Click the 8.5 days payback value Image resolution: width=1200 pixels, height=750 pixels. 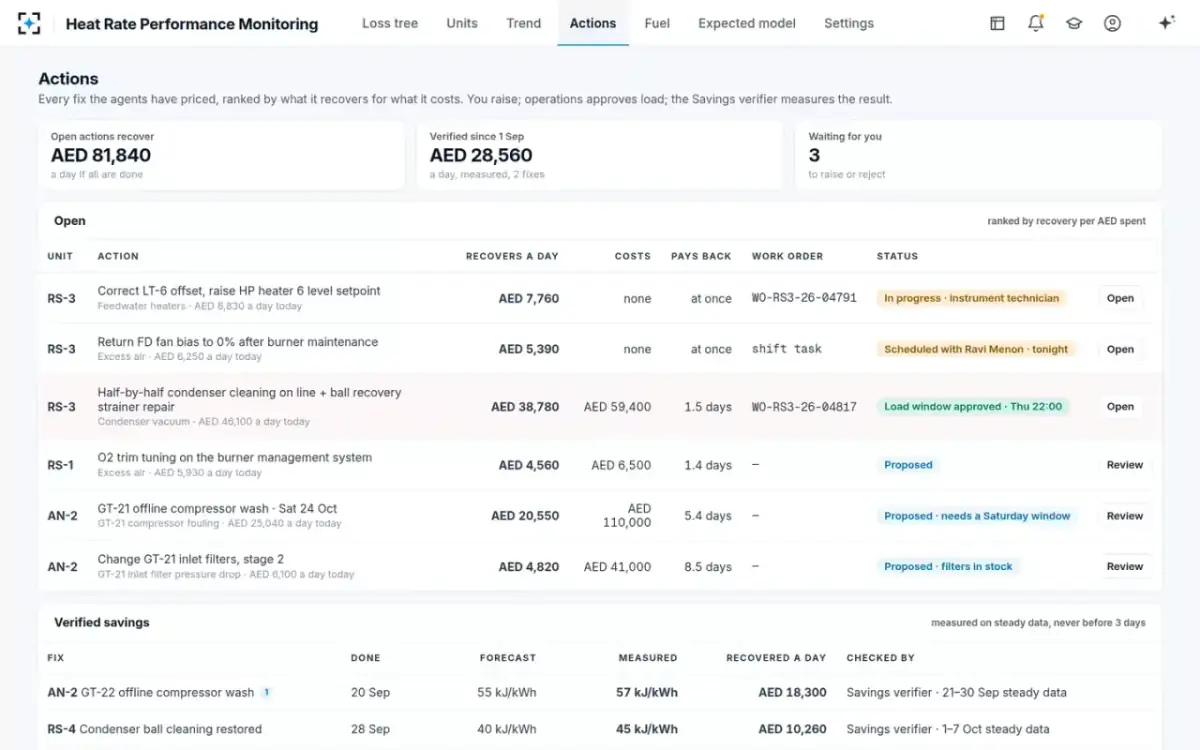708,567
